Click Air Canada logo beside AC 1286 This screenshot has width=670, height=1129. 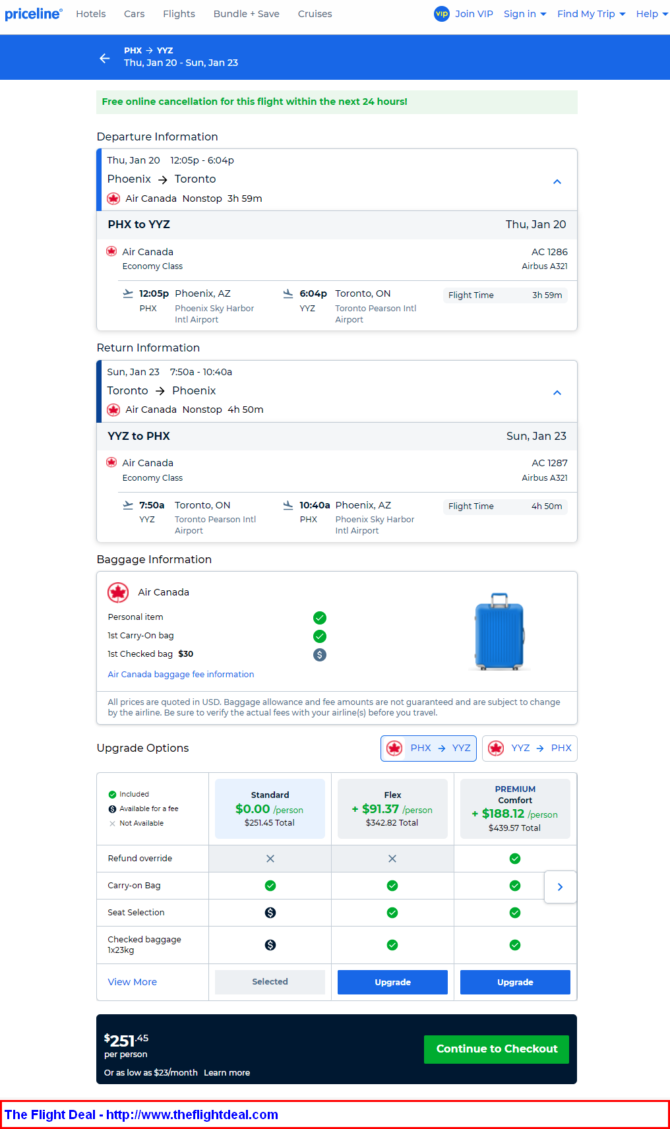(x=112, y=251)
